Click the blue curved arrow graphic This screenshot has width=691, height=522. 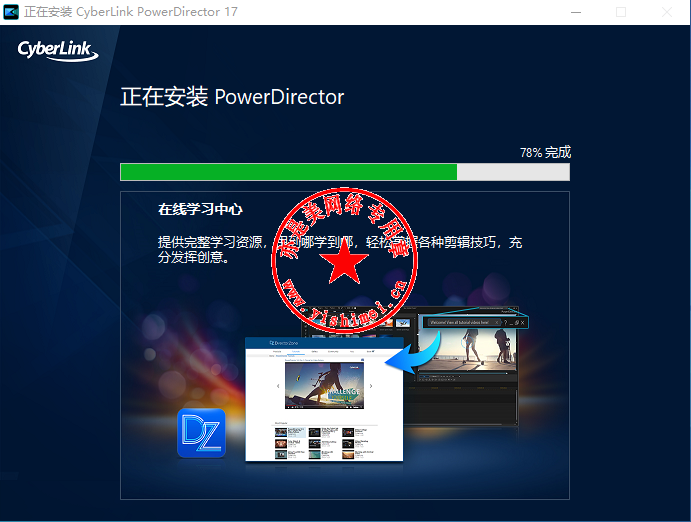pos(413,354)
